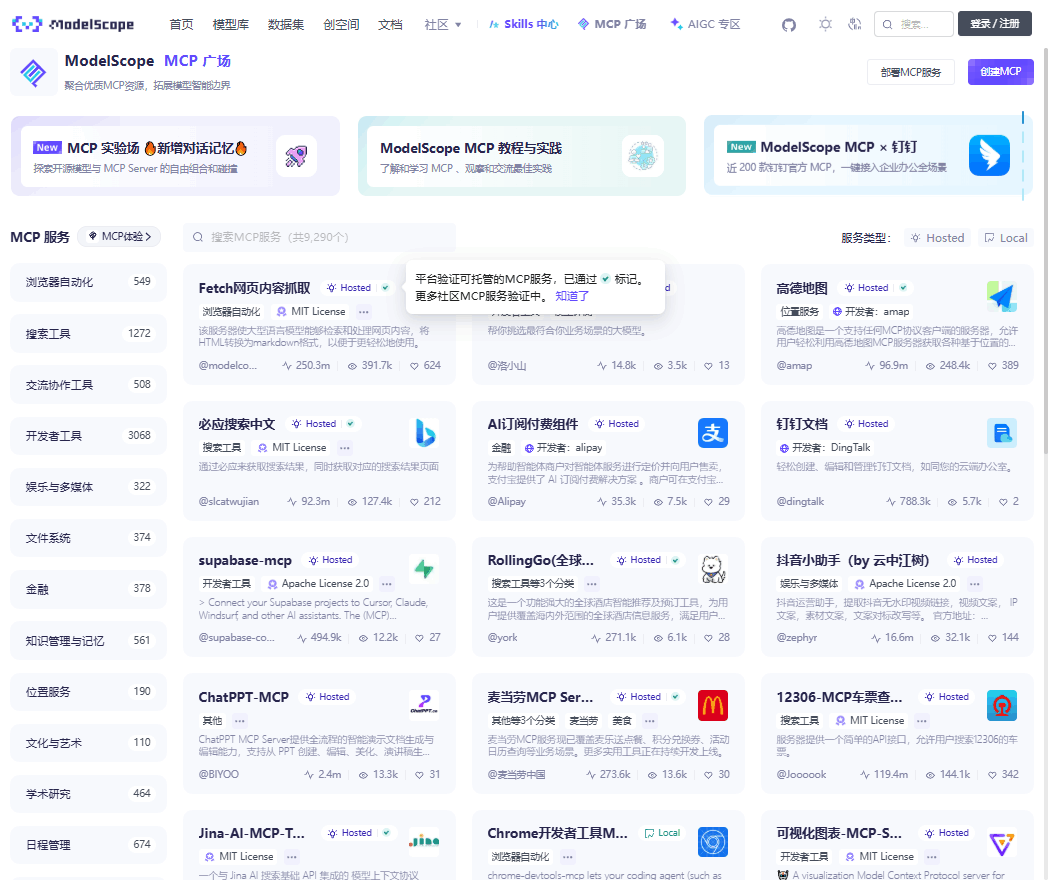Click the 创建MCP button

click(x=1000, y=72)
